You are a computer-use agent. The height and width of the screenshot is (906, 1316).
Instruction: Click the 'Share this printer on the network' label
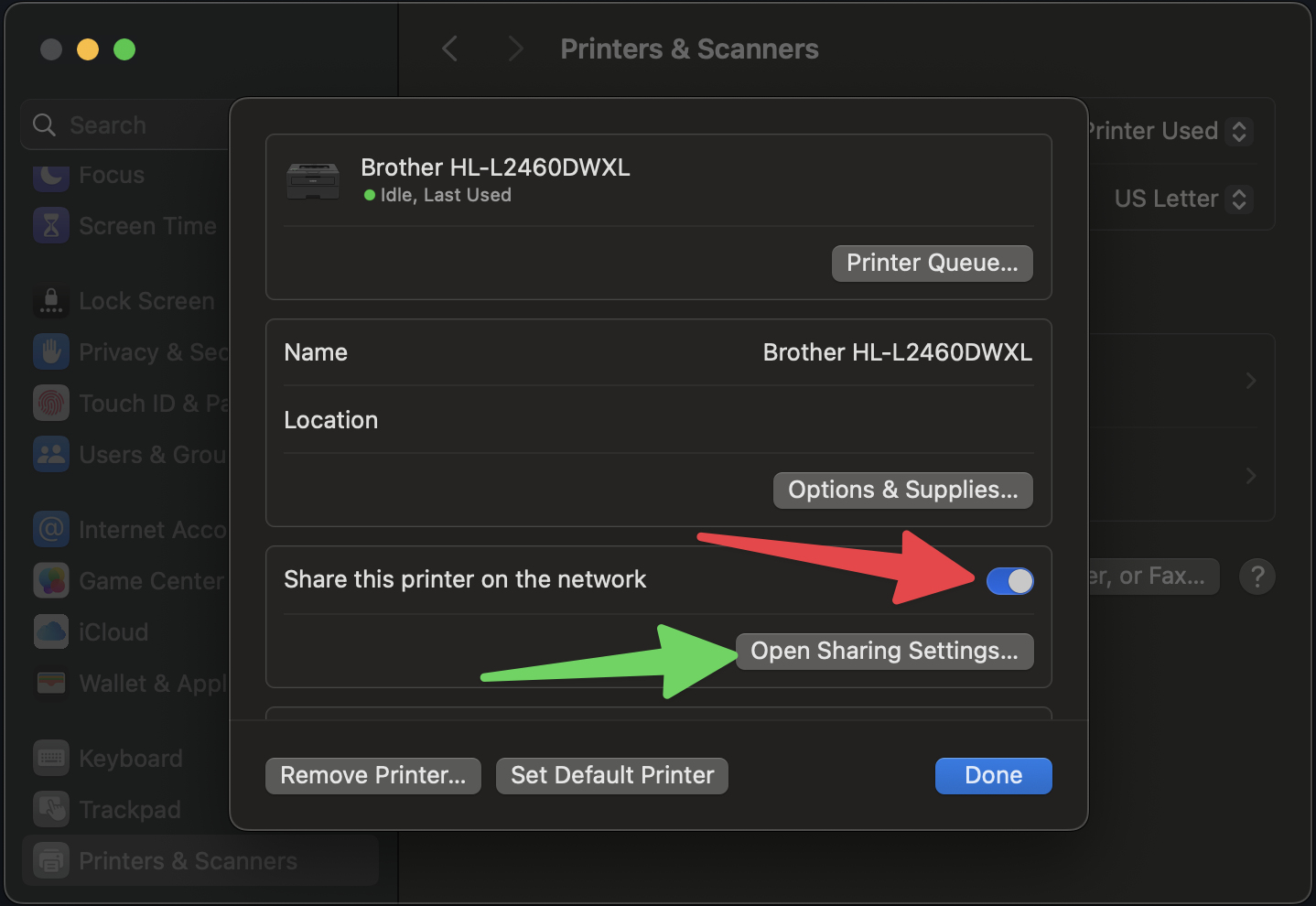point(465,579)
